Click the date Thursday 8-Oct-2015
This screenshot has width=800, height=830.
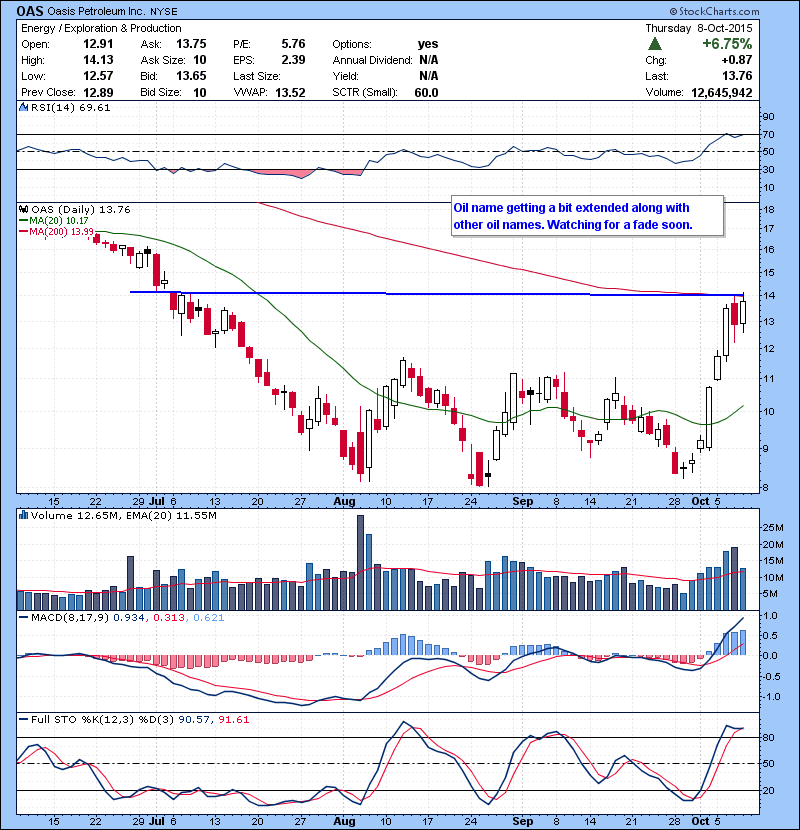(698, 28)
